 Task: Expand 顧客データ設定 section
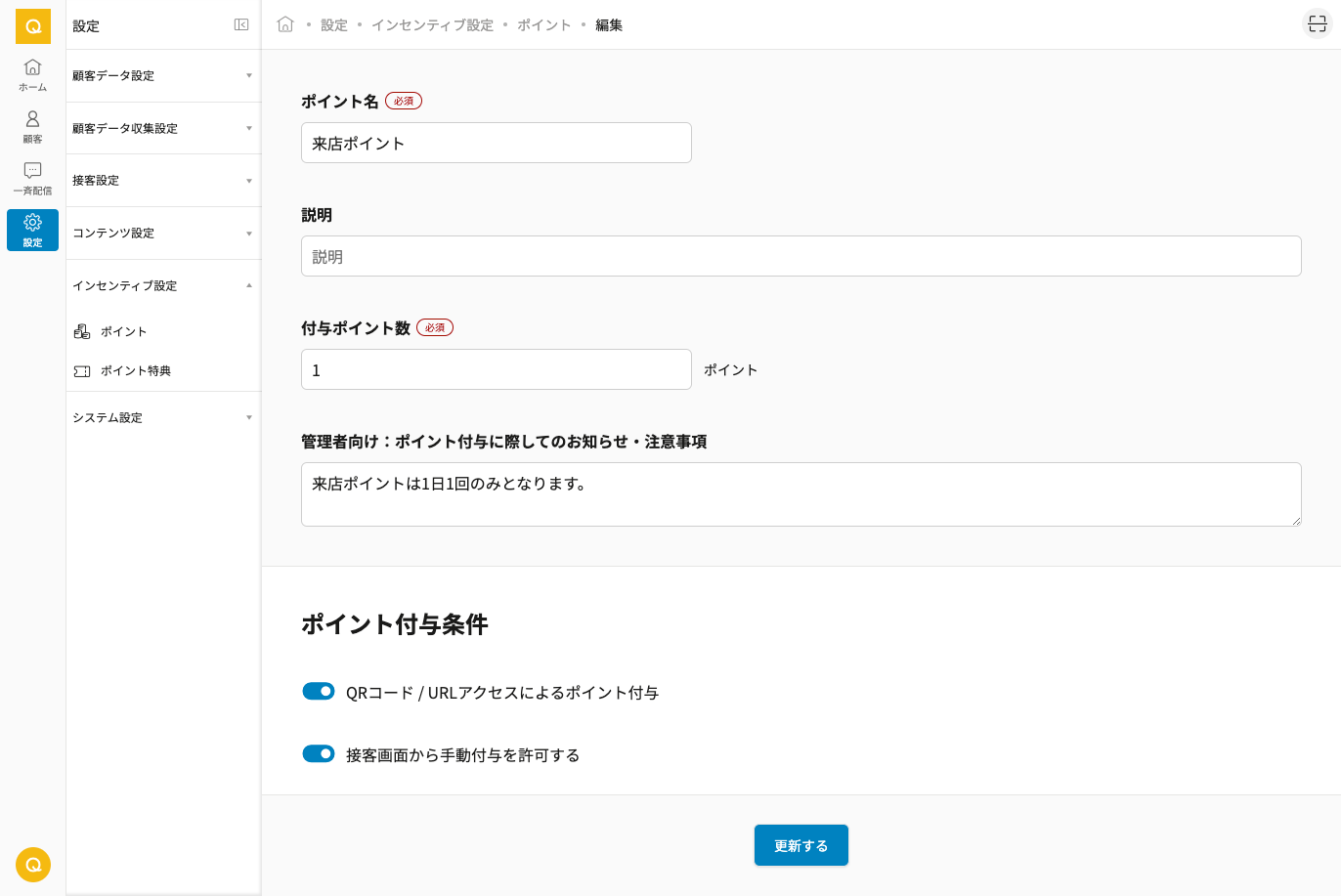pyautogui.click(x=162, y=76)
